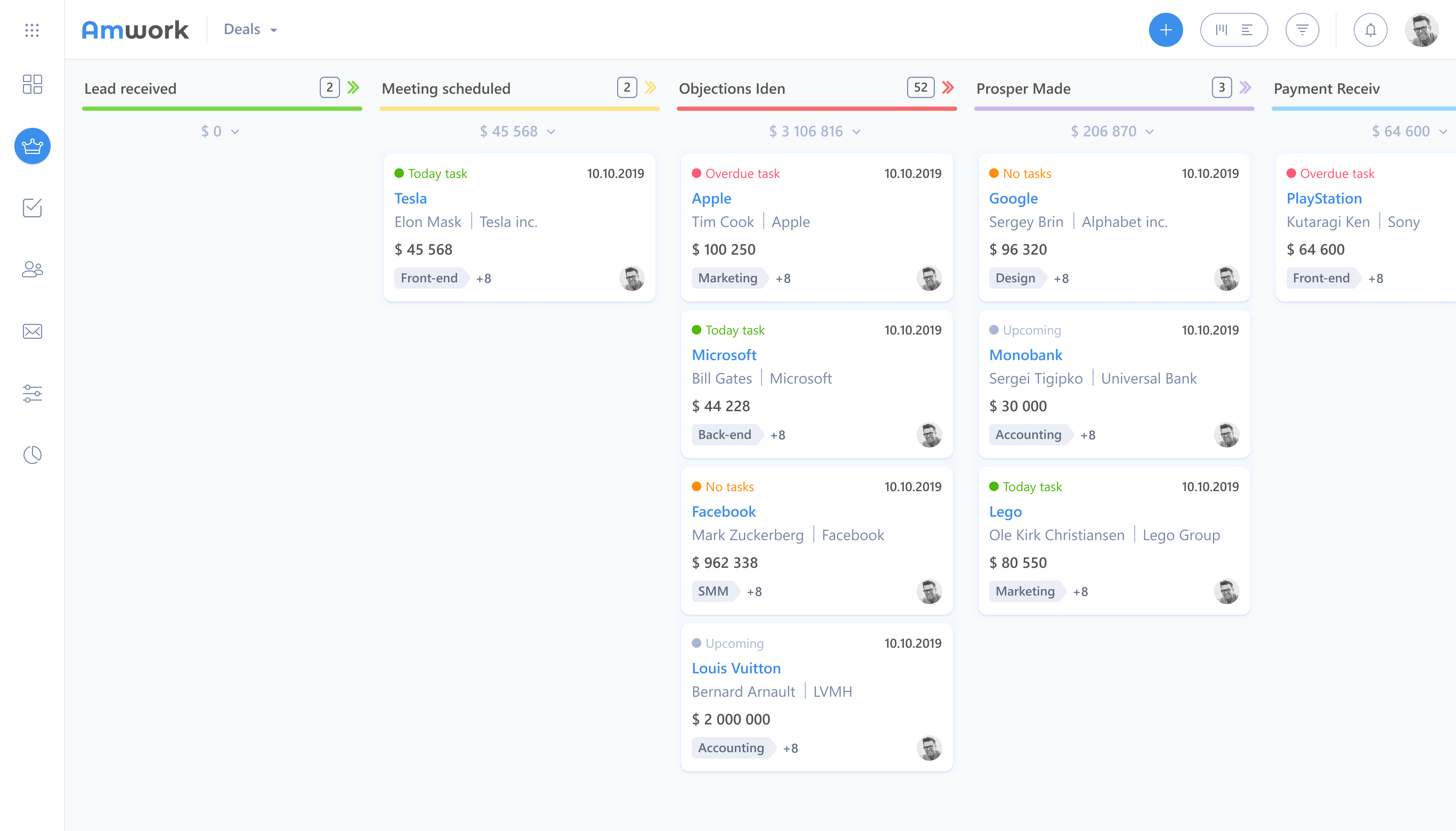Image resolution: width=1456 pixels, height=831 pixels.
Task: Open the tasks checkbox icon
Action: 32,208
